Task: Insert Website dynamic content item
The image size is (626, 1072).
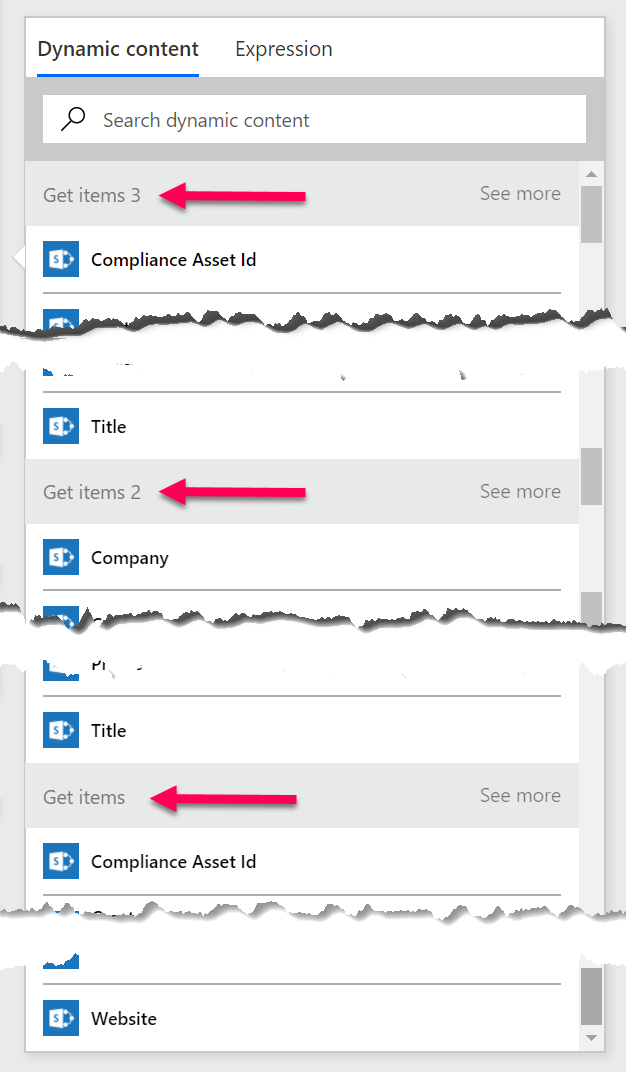Action: [124, 1019]
